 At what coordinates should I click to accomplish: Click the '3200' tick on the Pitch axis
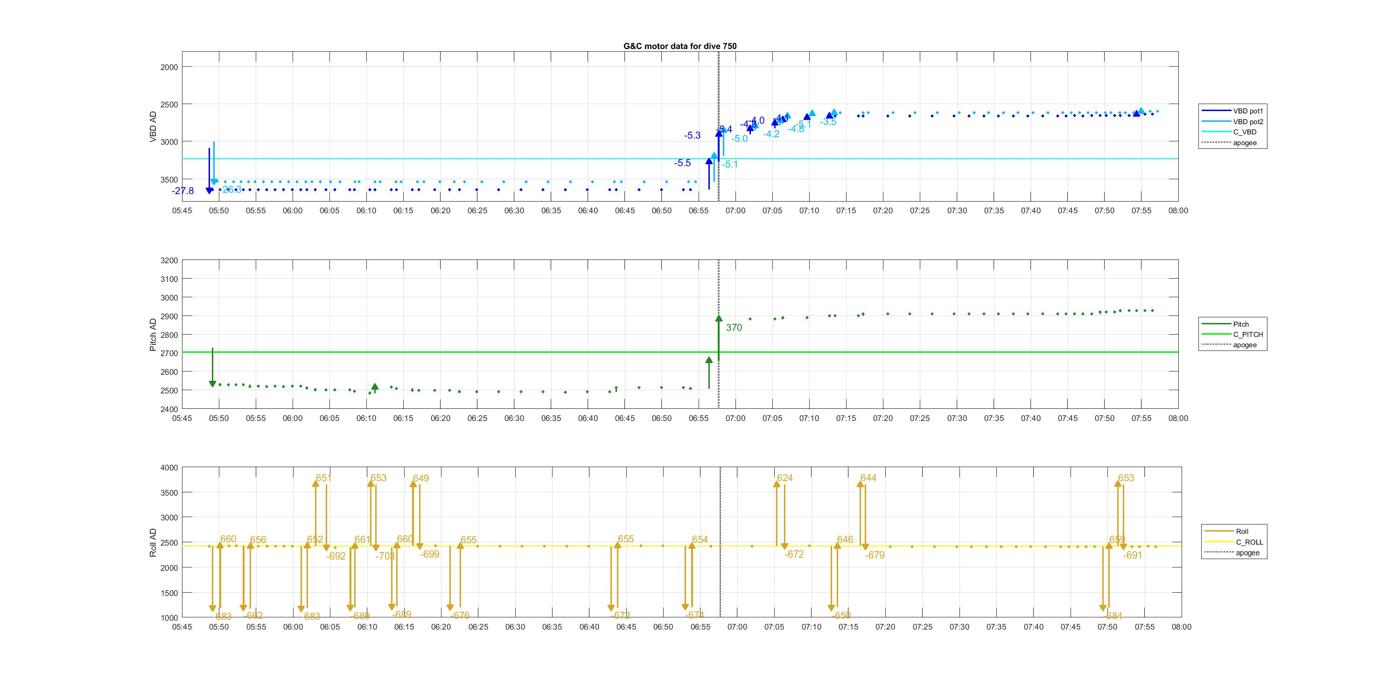(169, 260)
